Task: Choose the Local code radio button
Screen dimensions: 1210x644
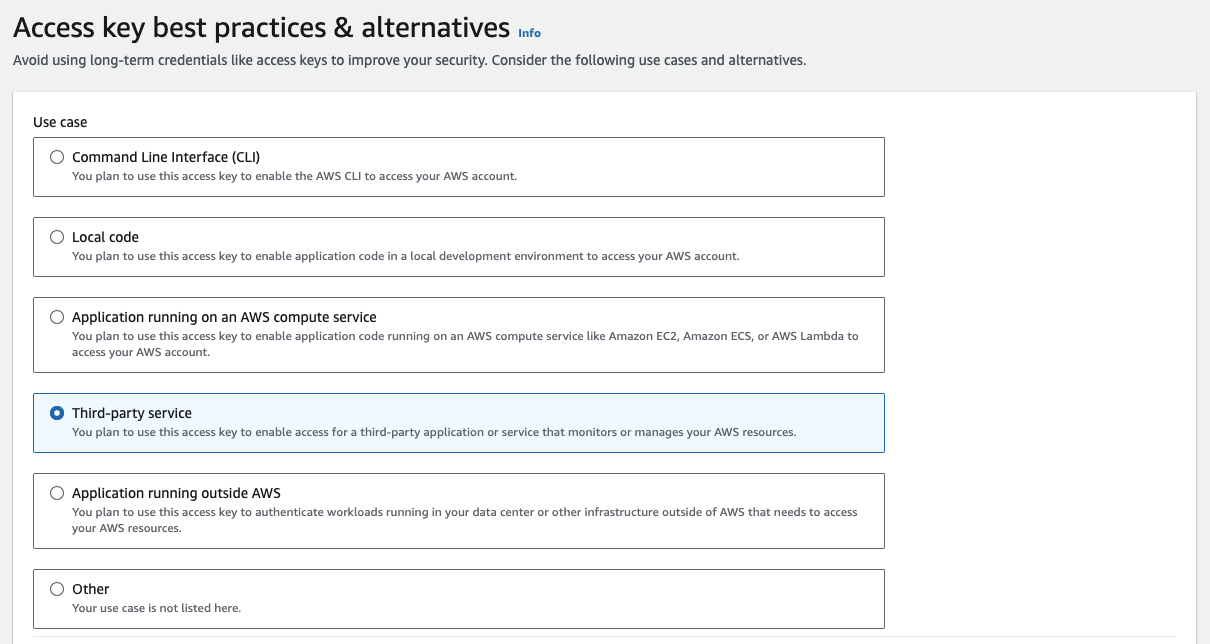Action: 57,237
